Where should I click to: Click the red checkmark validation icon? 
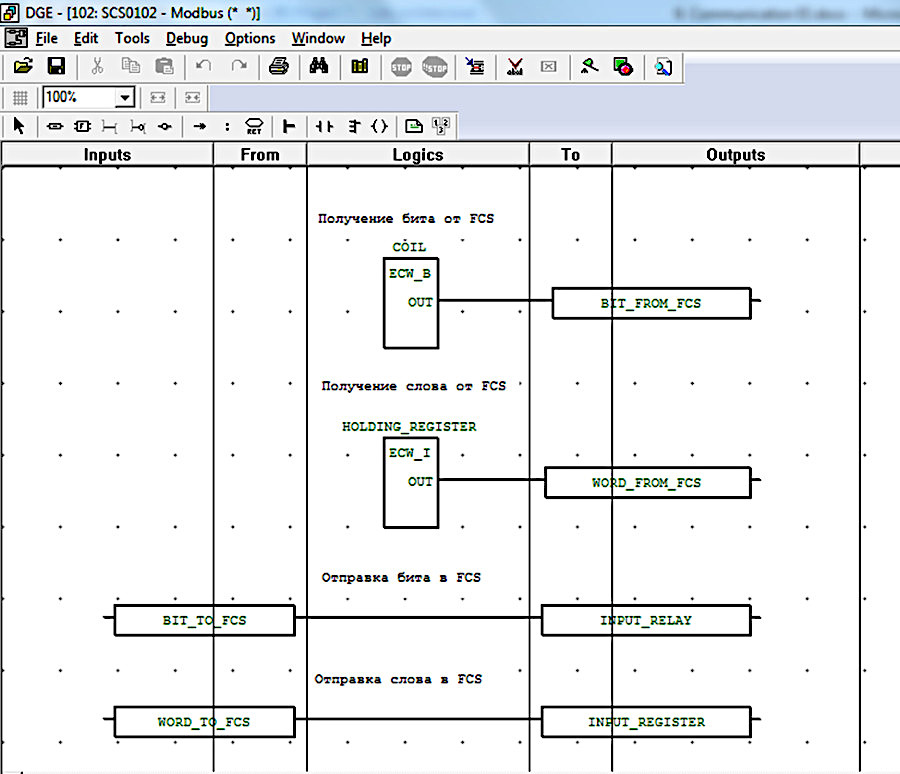515,67
